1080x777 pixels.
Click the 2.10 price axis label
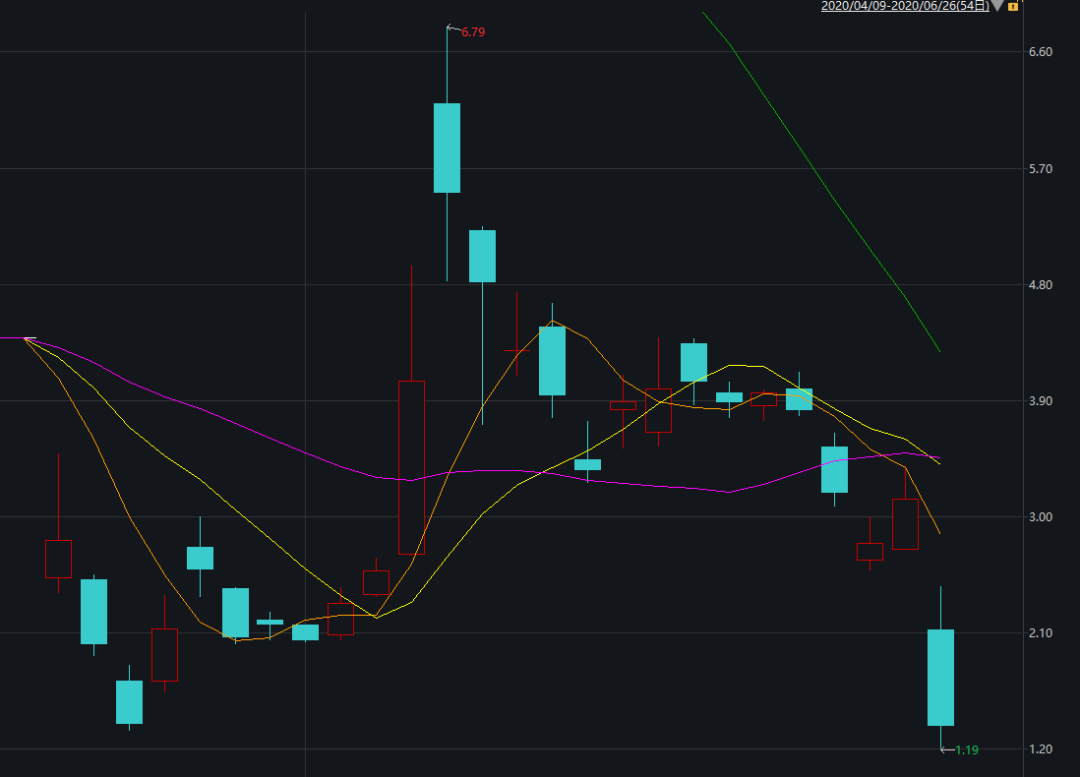1040,633
